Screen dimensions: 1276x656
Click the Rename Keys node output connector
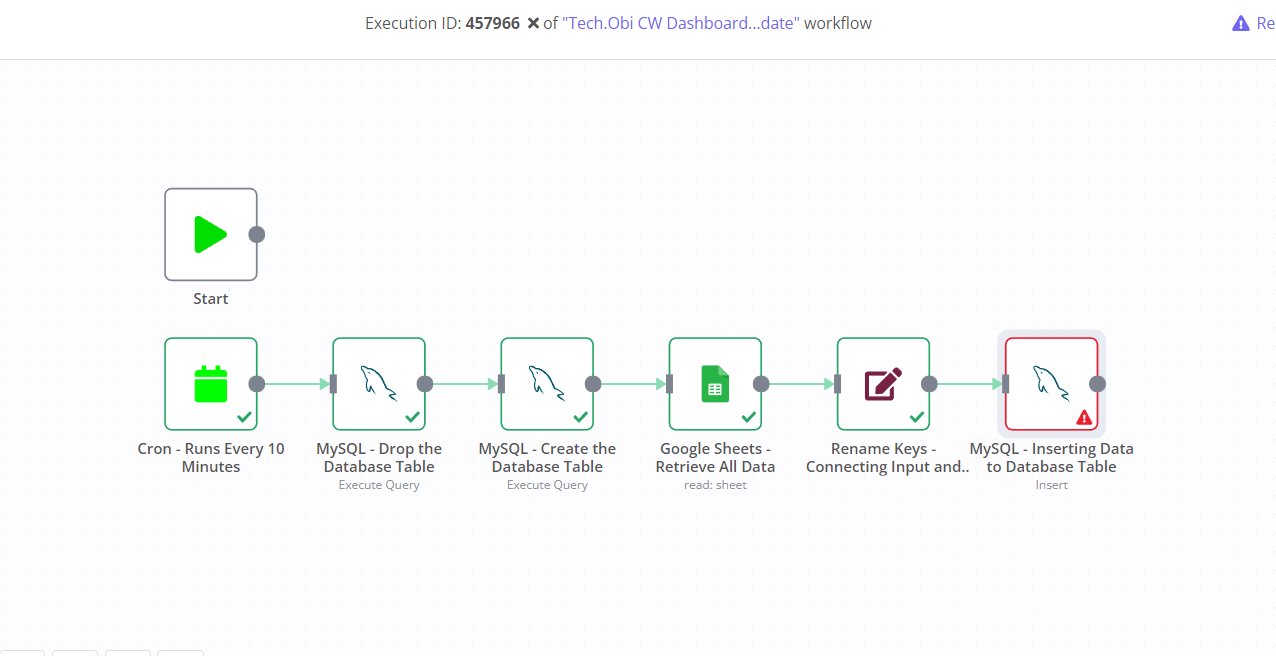point(929,383)
